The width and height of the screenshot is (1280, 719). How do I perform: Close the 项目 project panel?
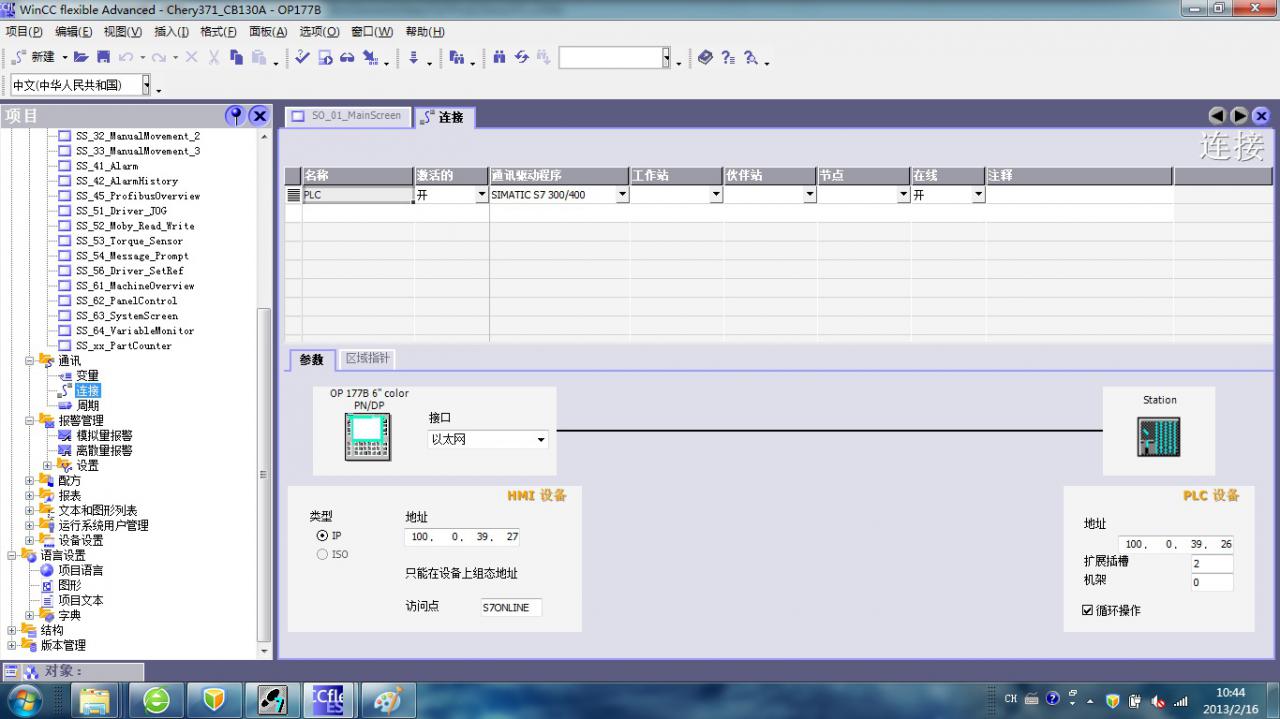pyautogui.click(x=259, y=115)
